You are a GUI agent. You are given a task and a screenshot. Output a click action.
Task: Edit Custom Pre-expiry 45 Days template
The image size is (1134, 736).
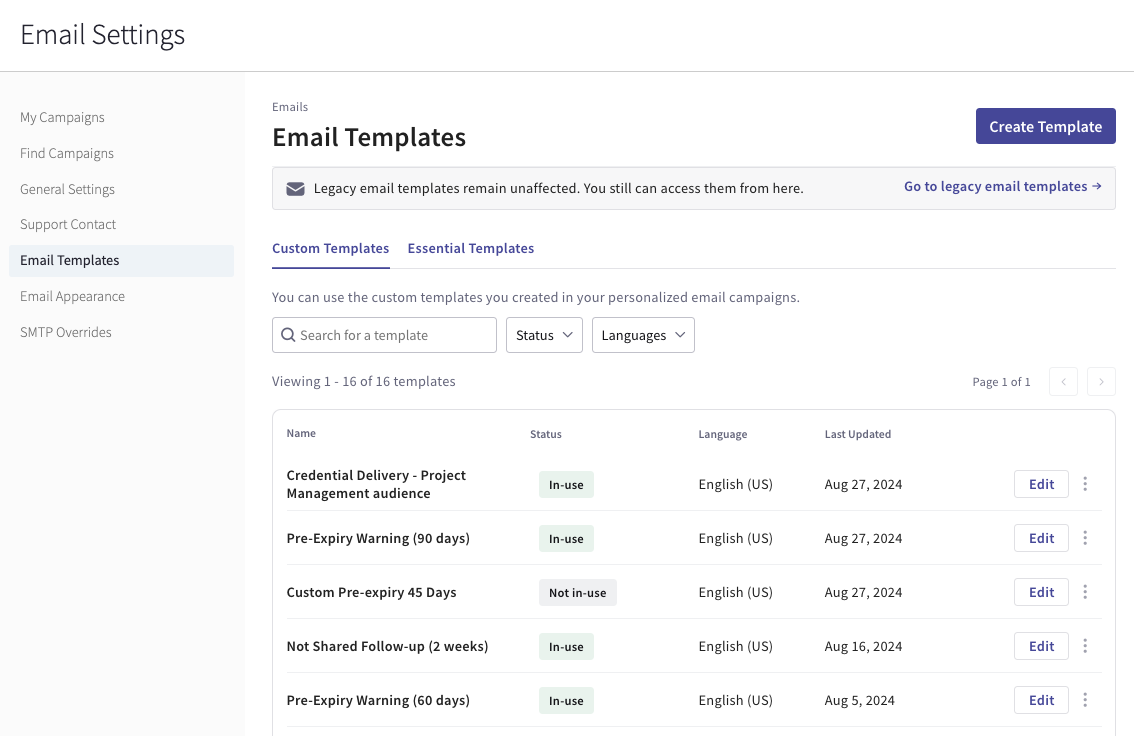pos(1041,592)
